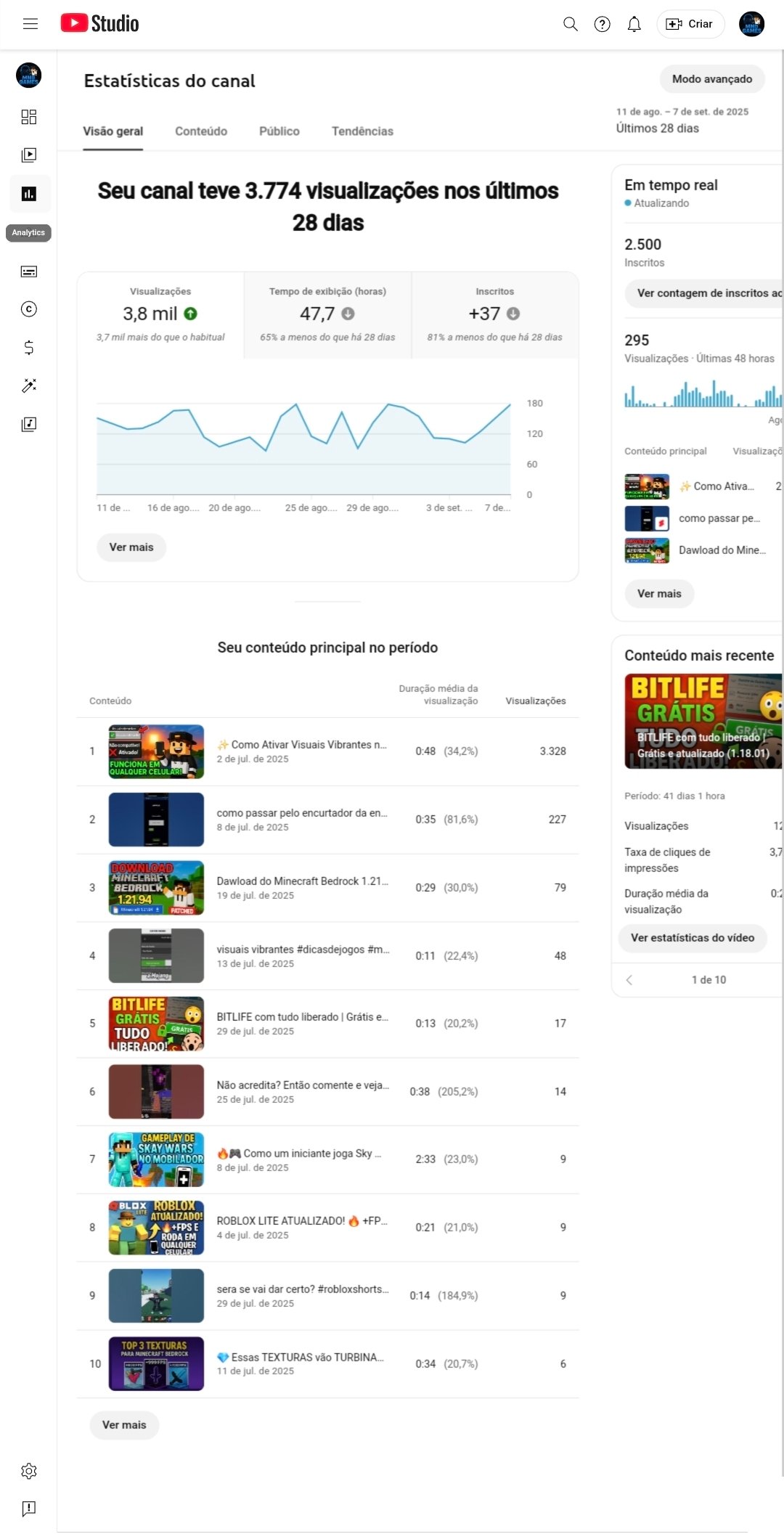Click the Duração média da visualização column header

point(438,695)
